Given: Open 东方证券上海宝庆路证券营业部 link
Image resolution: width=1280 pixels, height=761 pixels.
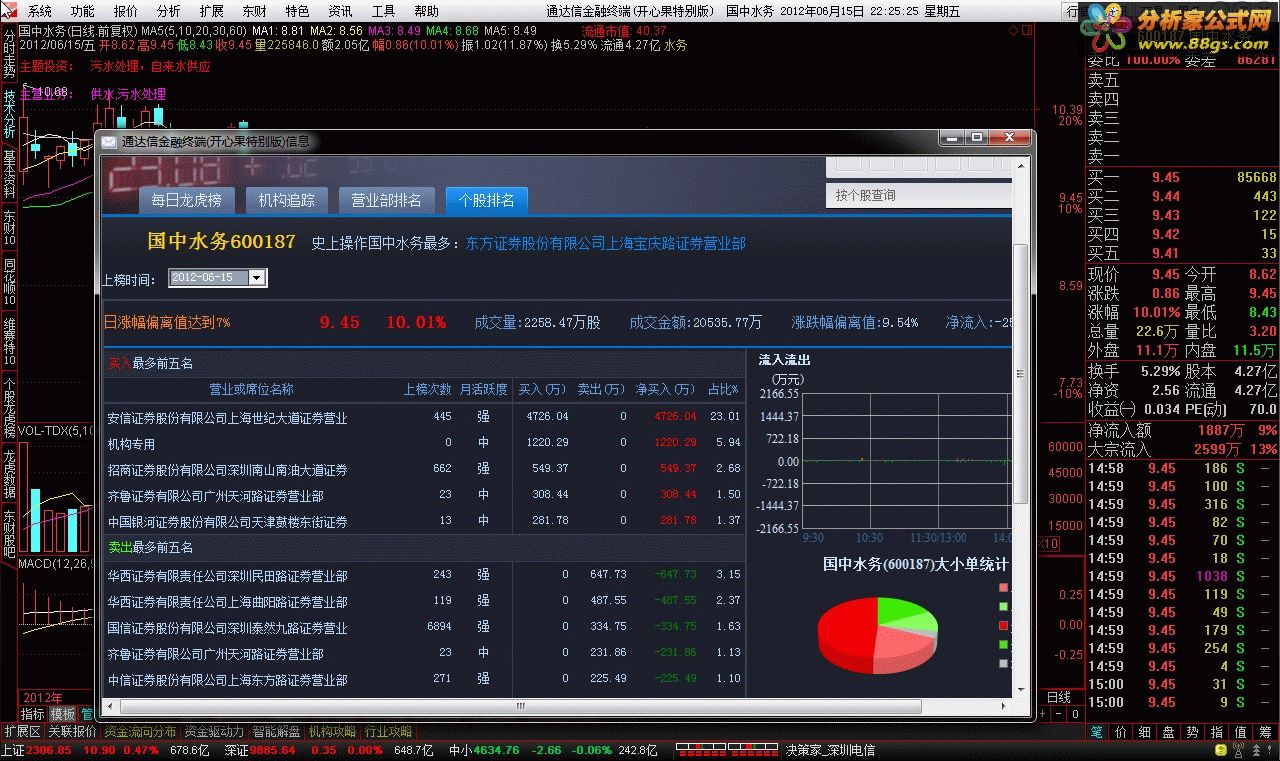Looking at the screenshot, I should click(x=606, y=243).
